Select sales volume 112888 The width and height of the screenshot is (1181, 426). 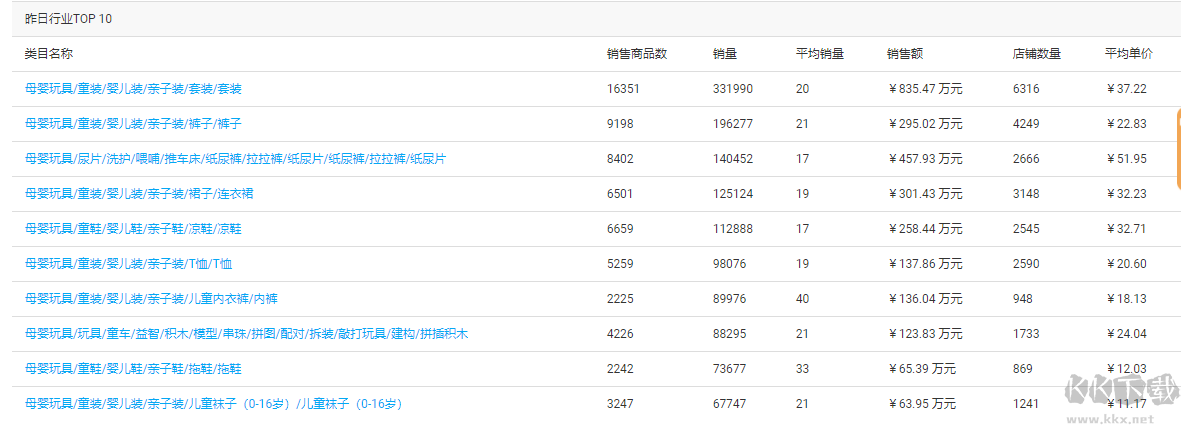click(x=733, y=229)
